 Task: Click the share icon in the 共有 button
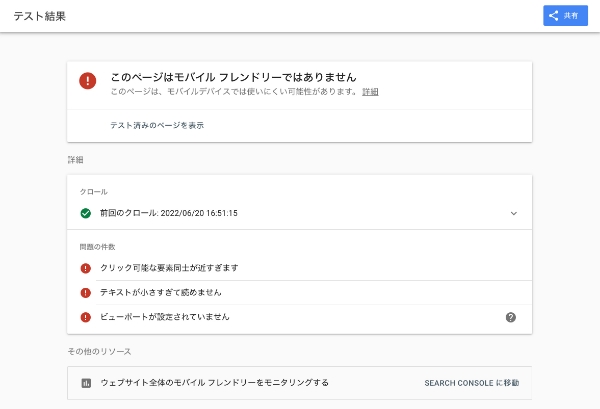coord(553,16)
